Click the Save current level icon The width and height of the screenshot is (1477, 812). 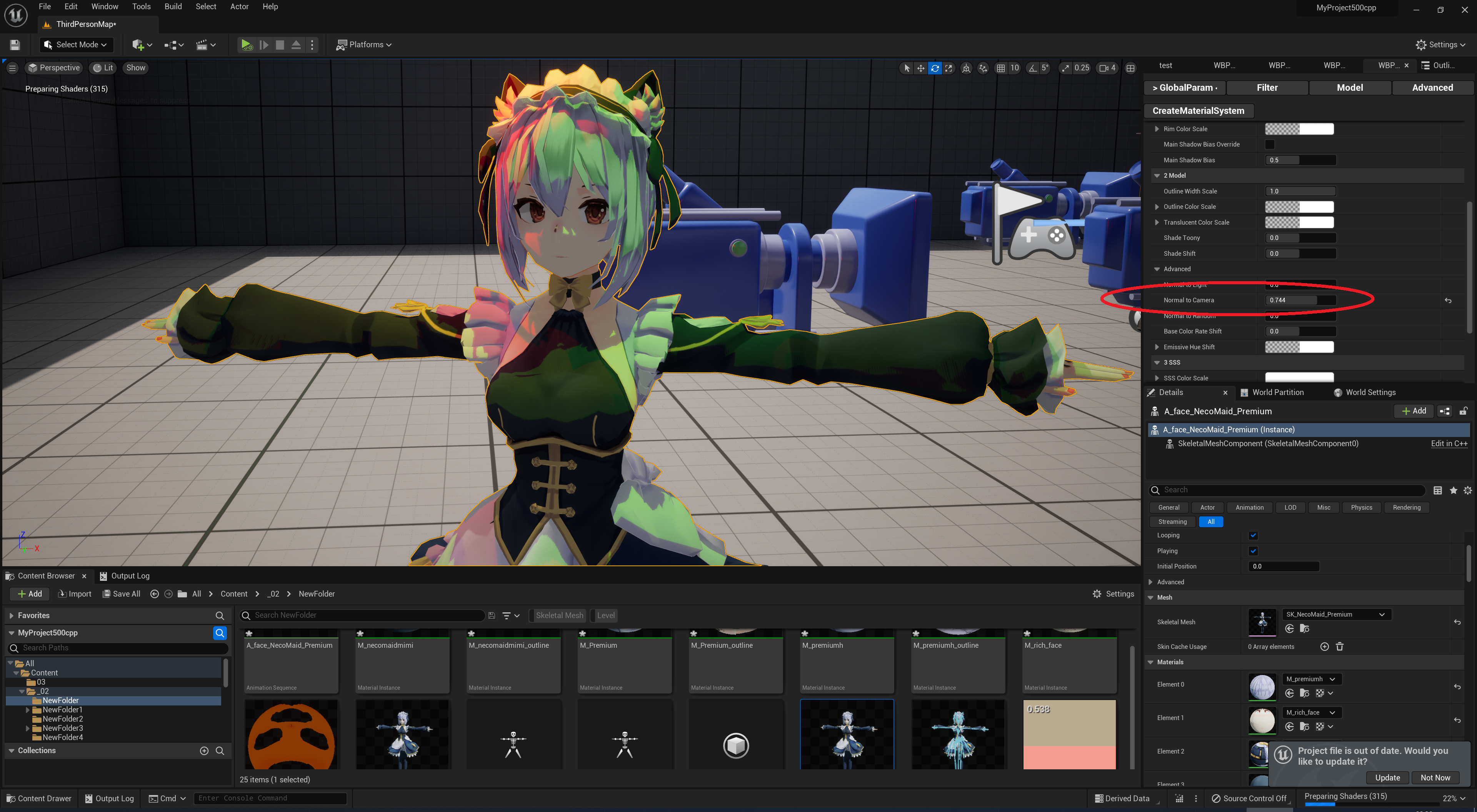[x=15, y=45]
